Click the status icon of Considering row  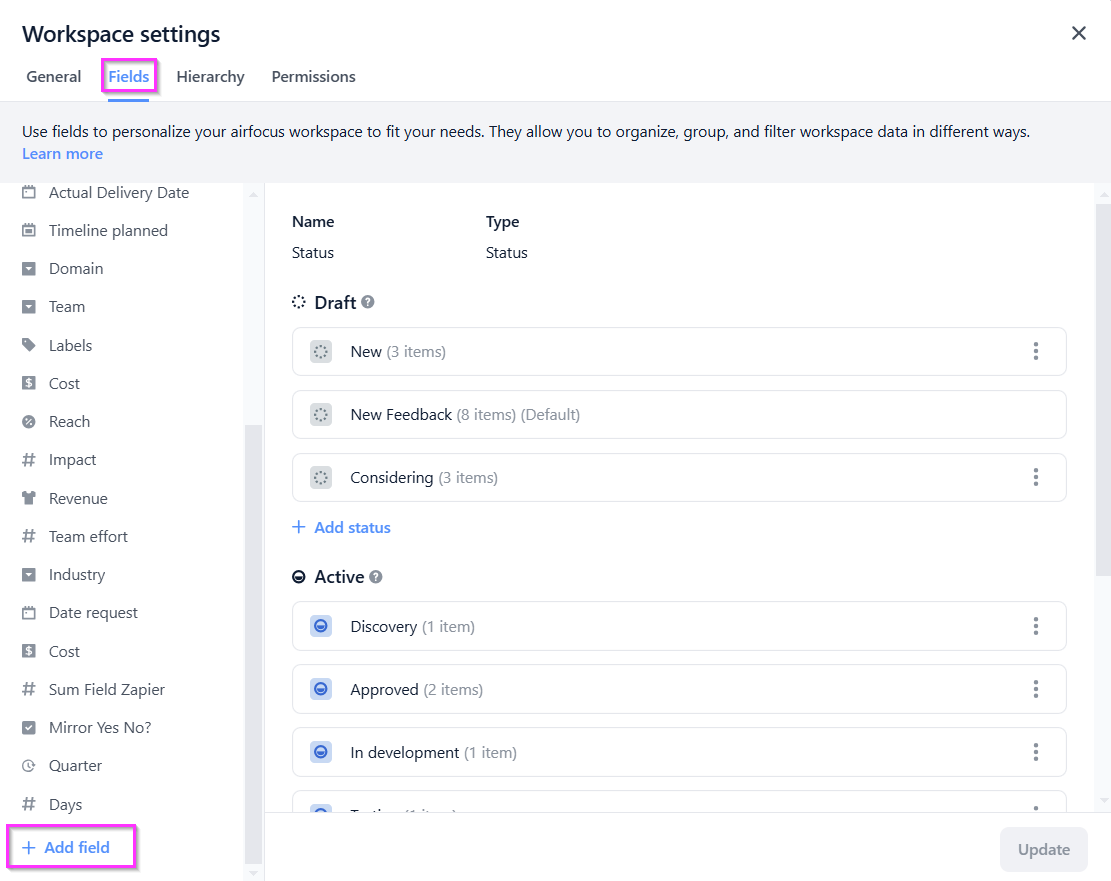[321, 478]
